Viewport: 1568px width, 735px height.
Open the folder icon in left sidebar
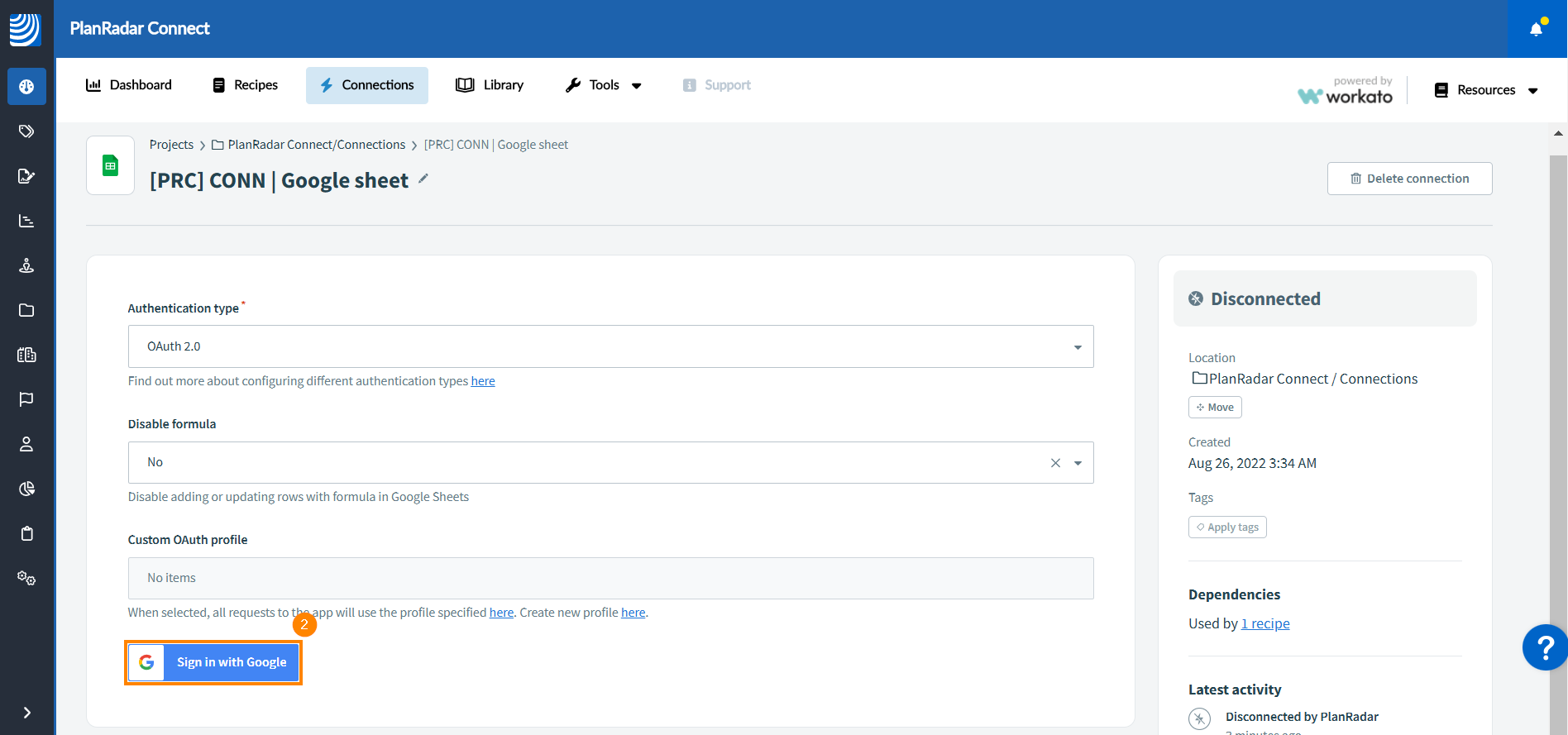point(26,310)
